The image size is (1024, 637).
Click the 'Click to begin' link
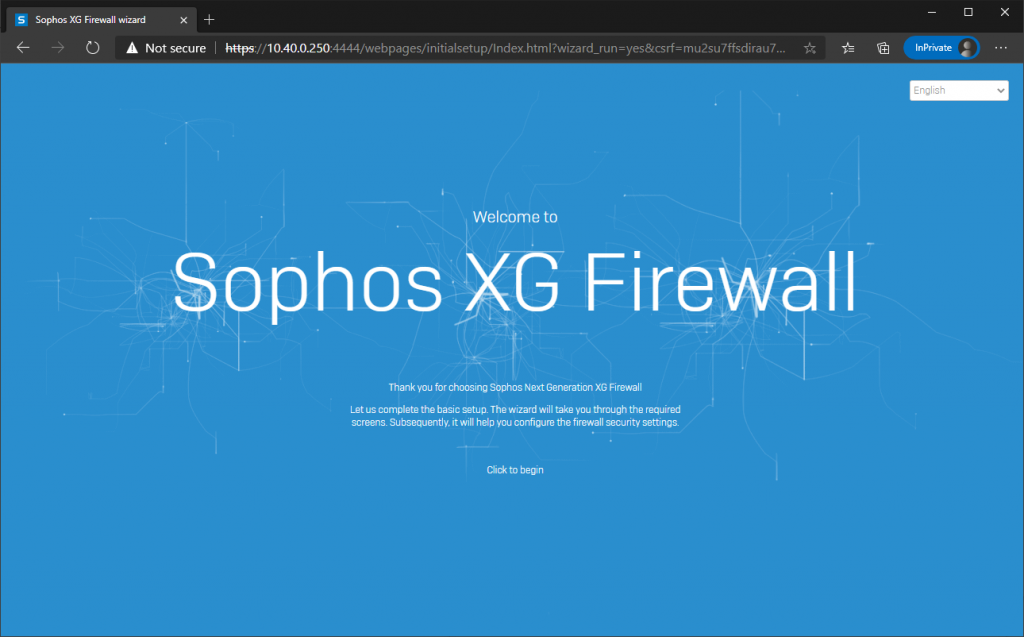[x=515, y=470]
